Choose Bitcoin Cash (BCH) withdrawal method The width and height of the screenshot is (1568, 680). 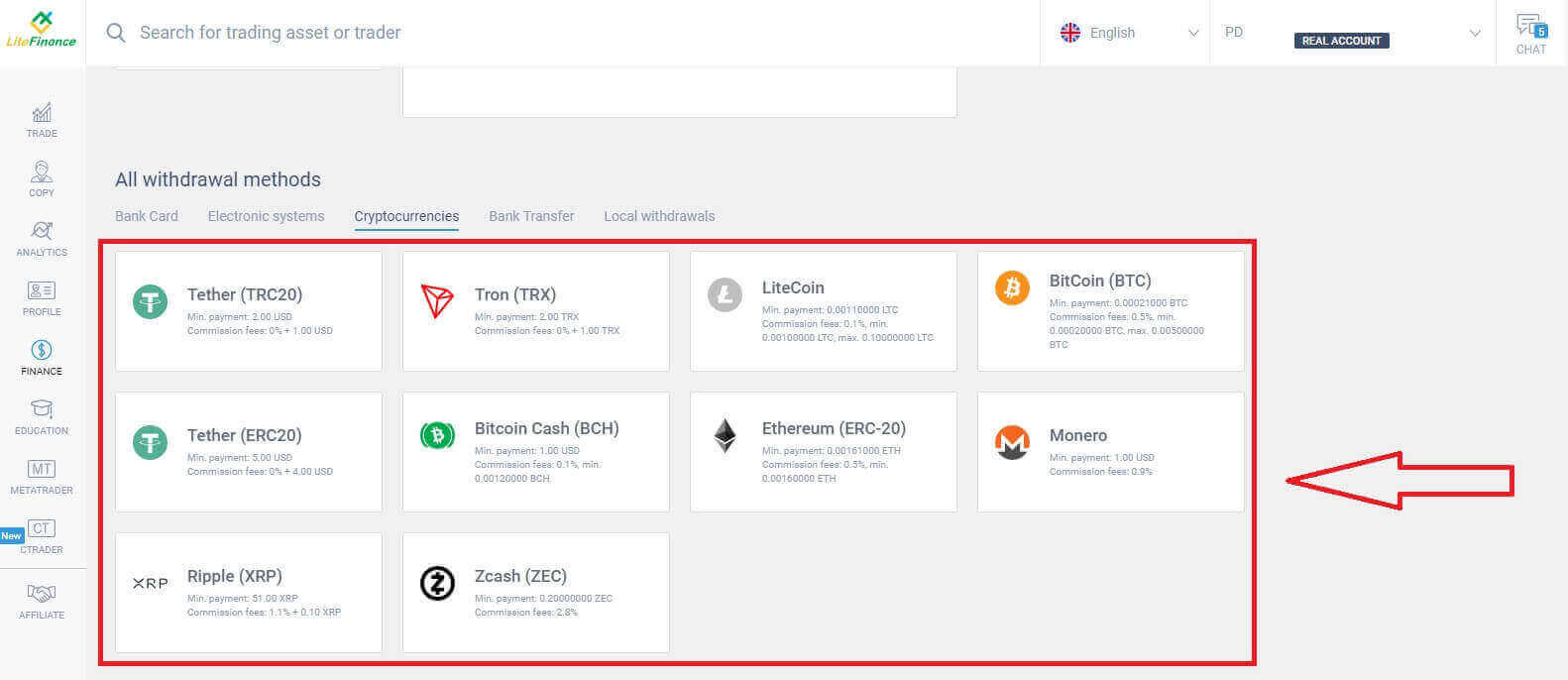tap(536, 452)
